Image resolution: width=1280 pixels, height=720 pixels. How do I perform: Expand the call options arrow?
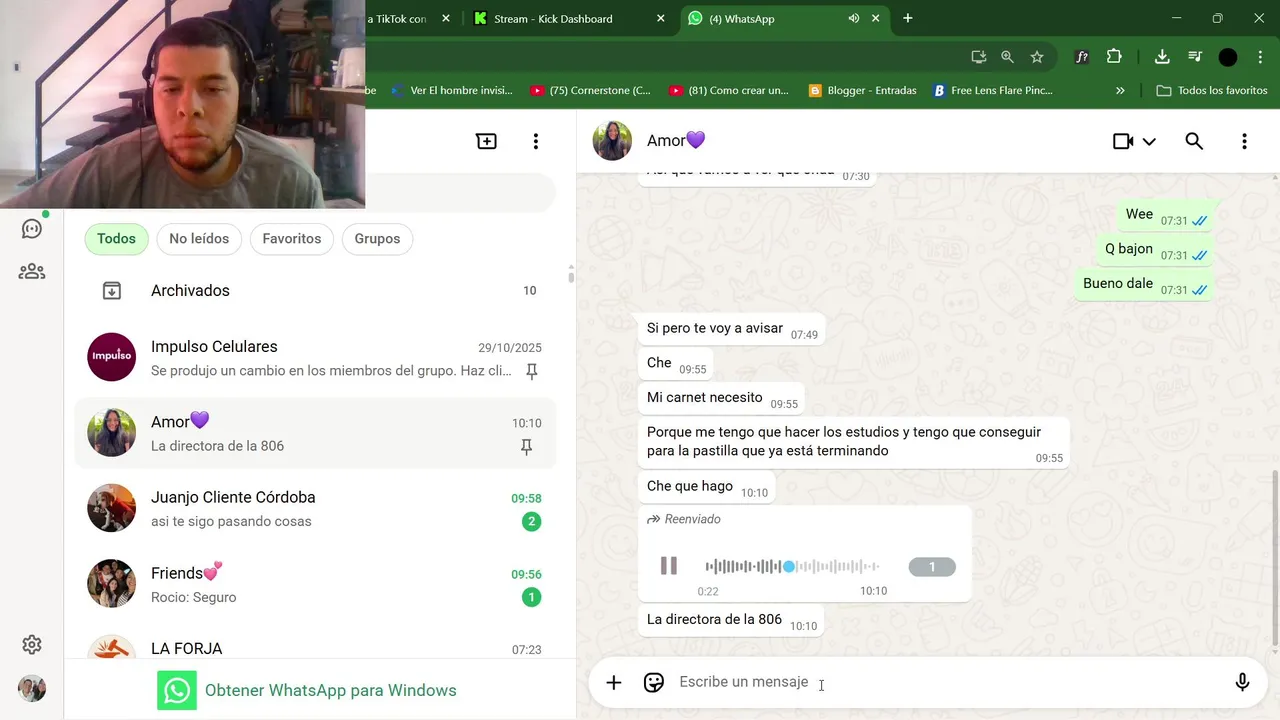[x=1149, y=142]
